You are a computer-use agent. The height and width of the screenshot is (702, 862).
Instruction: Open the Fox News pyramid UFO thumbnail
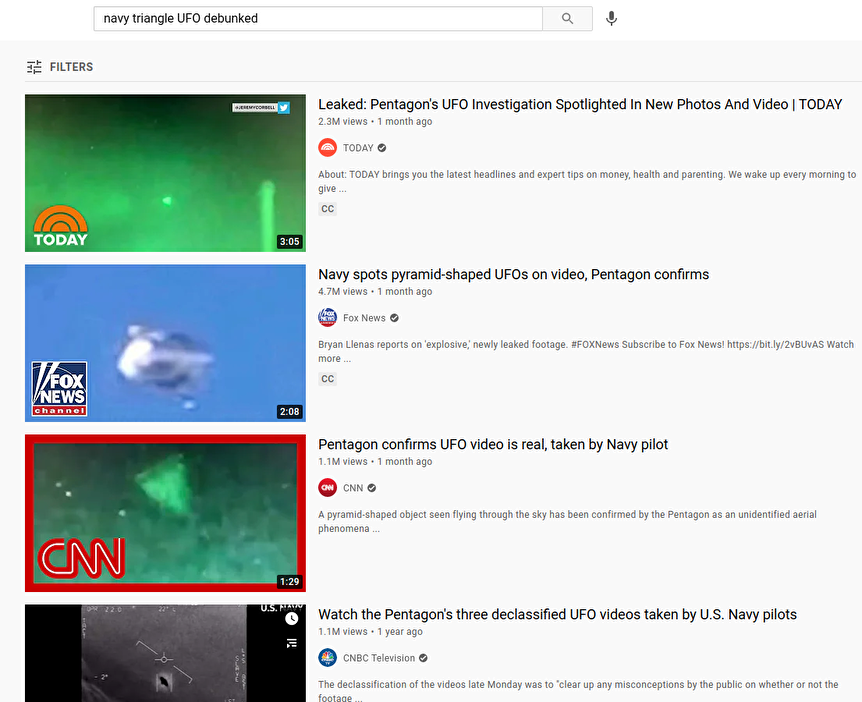pyautogui.click(x=165, y=343)
